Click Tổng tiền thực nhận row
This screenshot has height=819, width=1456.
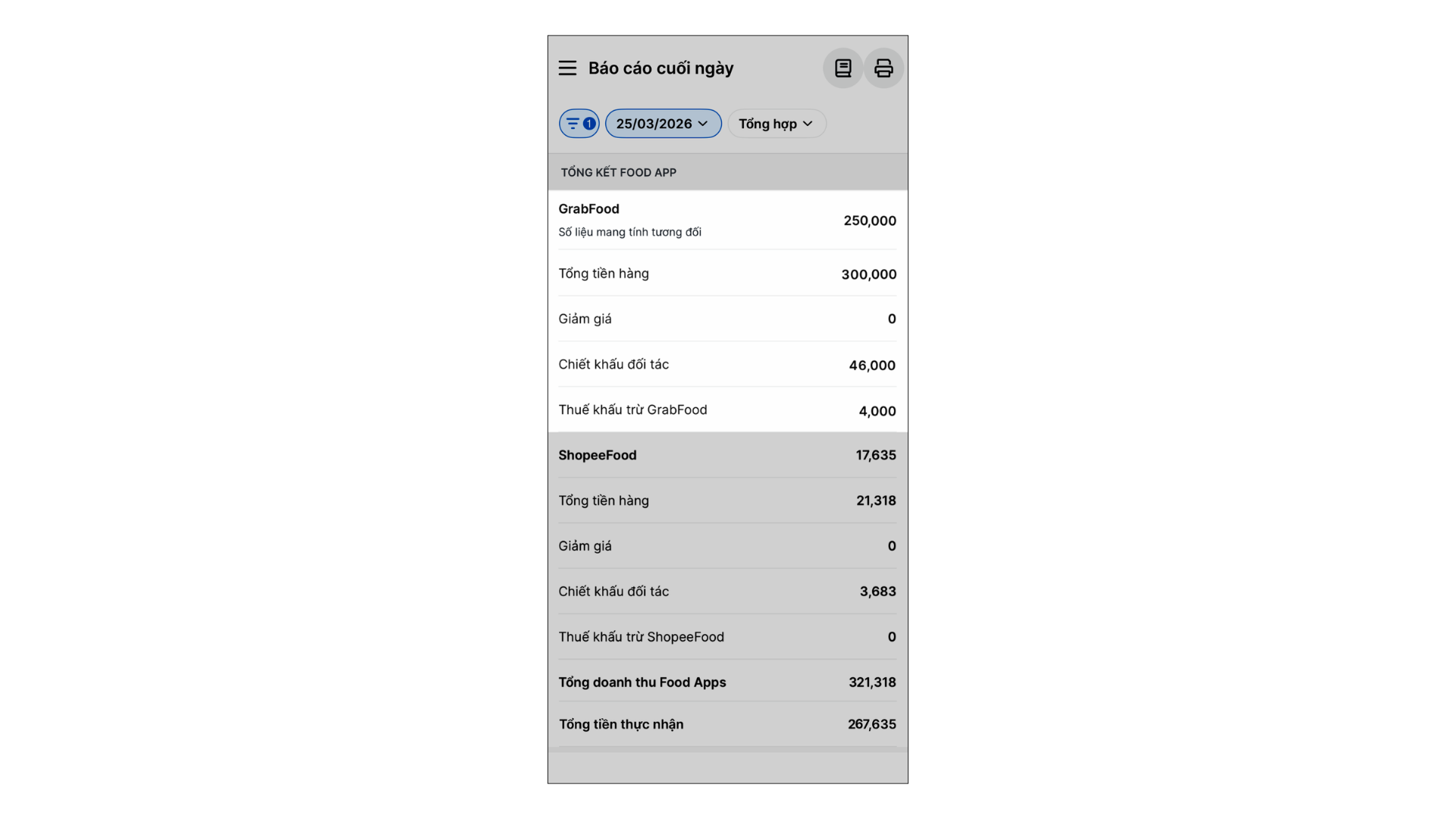(727, 724)
